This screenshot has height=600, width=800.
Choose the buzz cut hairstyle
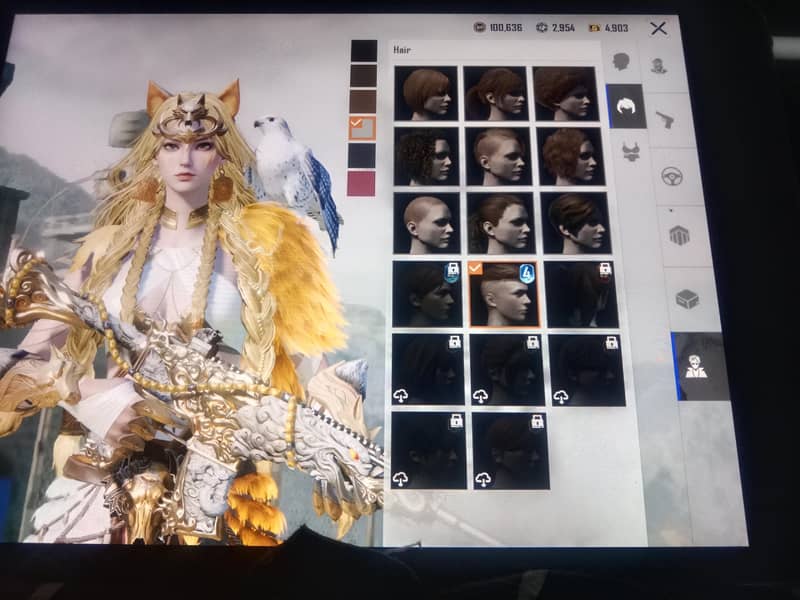click(427, 223)
